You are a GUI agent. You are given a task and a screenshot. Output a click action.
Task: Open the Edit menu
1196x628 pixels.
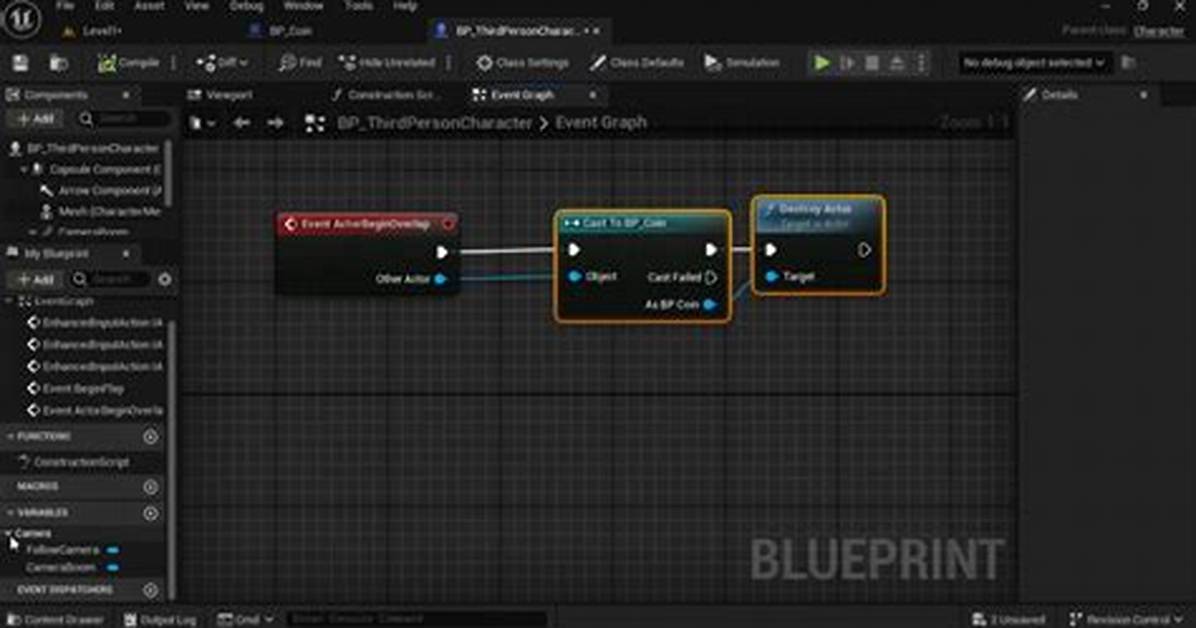coord(104,5)
